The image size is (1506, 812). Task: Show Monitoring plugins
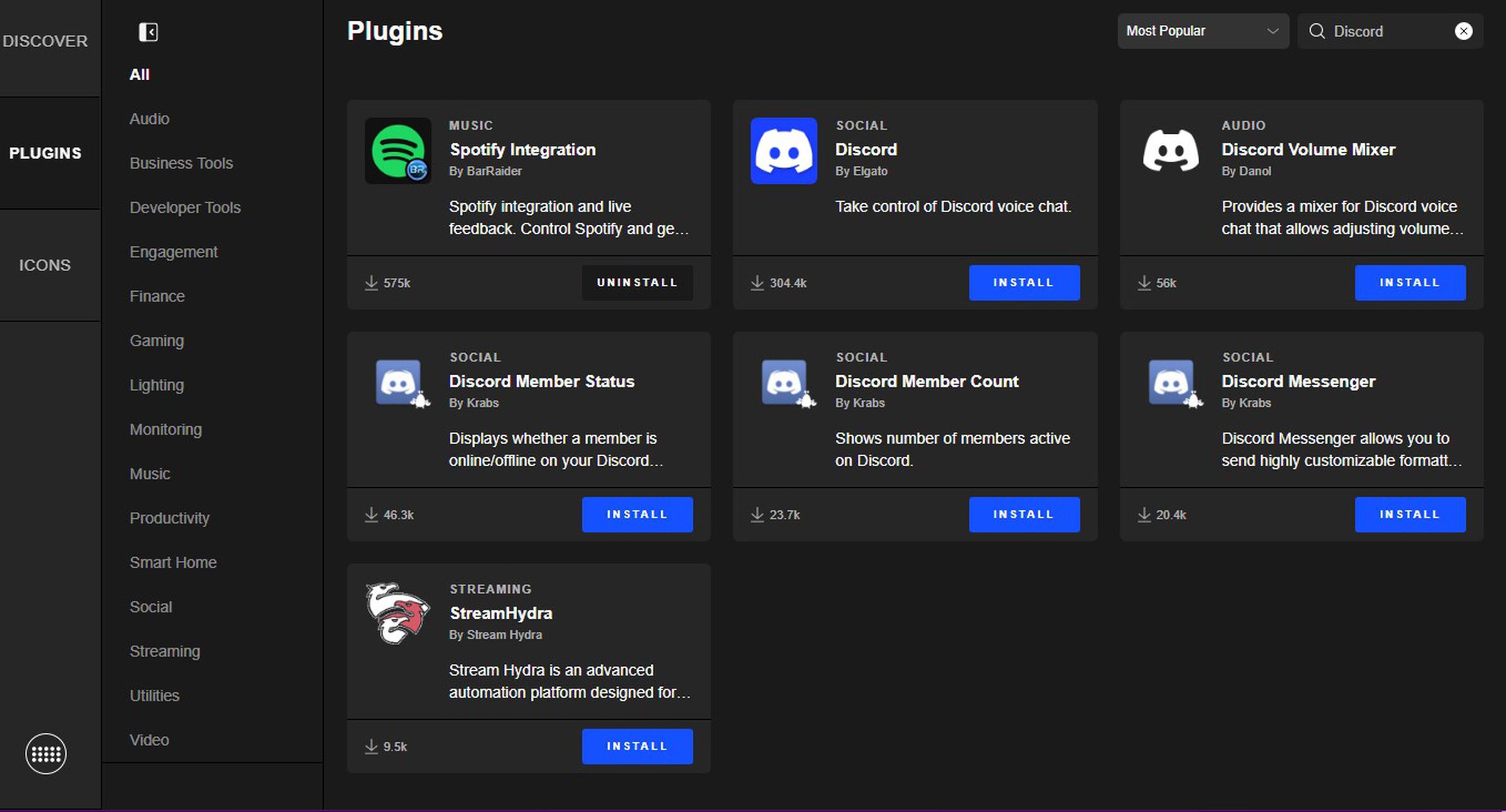pos(166,430)
